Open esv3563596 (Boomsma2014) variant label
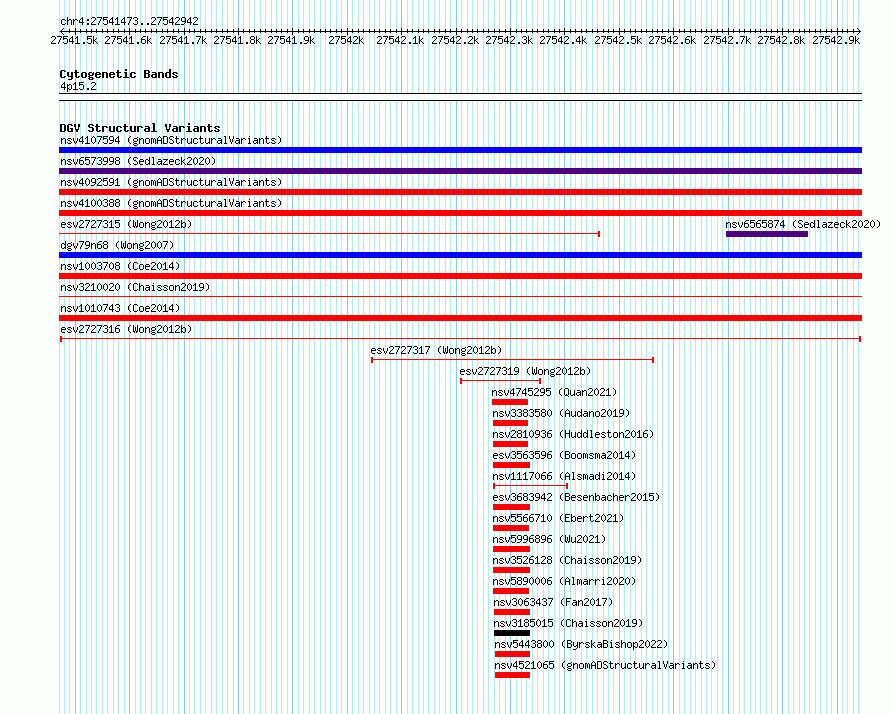 pos(564,455)
